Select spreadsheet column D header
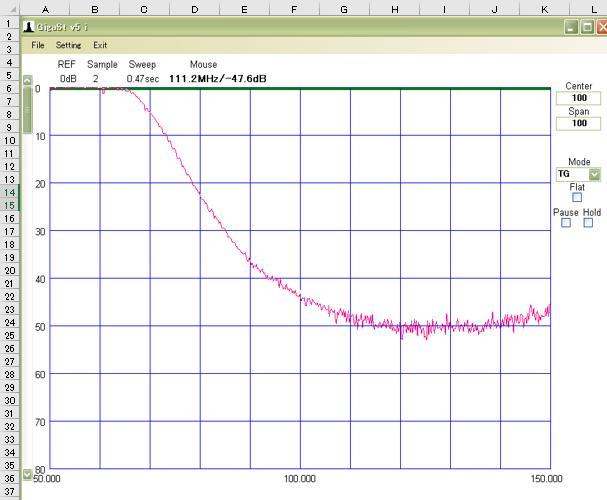 (194, 9)
